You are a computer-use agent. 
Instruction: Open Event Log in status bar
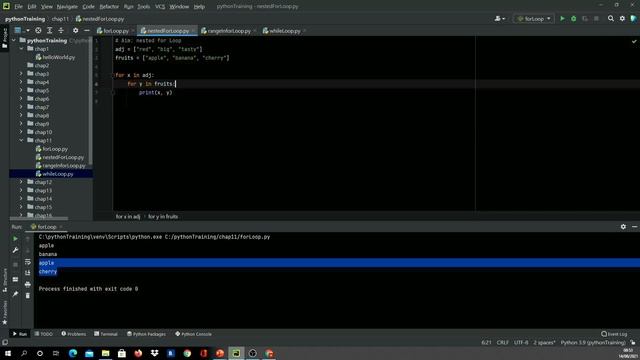[x=614, y=334]
